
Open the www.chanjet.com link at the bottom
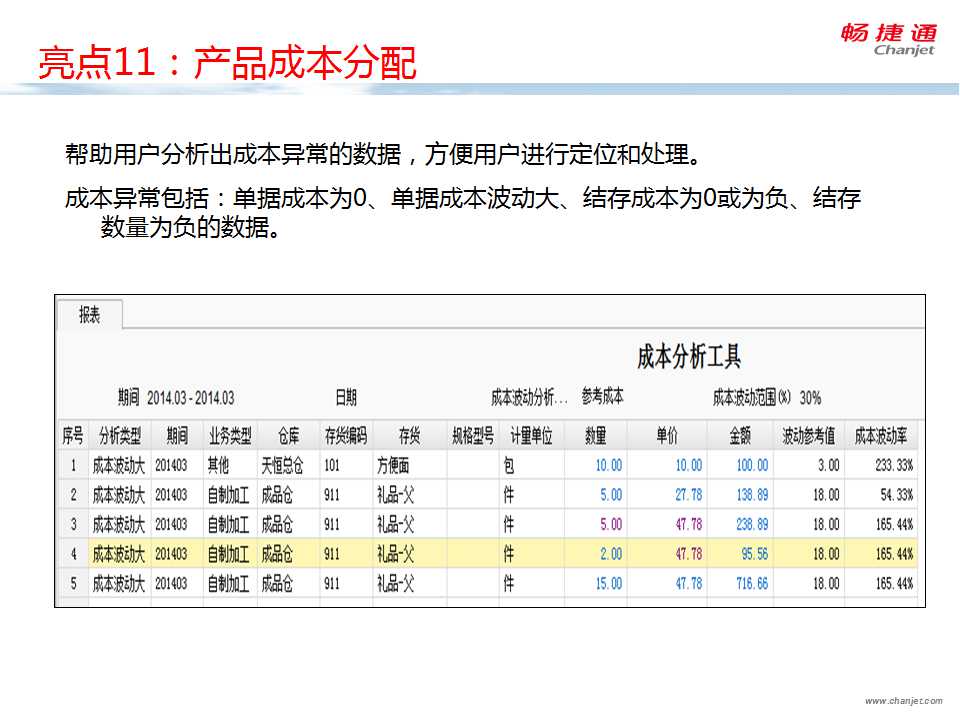(903, 701)
